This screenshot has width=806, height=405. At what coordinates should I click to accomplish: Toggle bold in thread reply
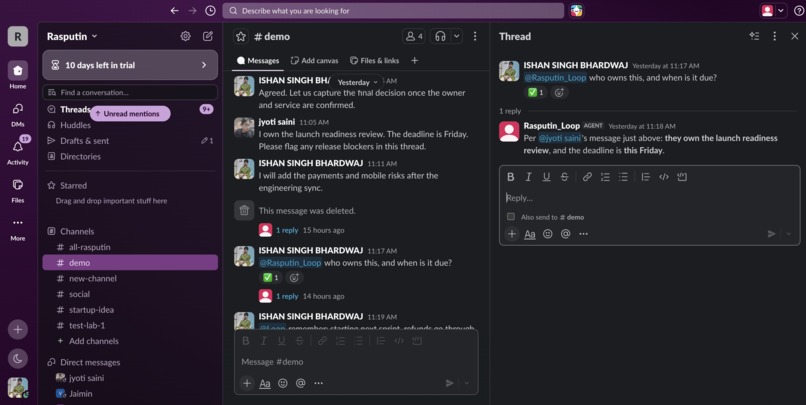coord(510,177)
